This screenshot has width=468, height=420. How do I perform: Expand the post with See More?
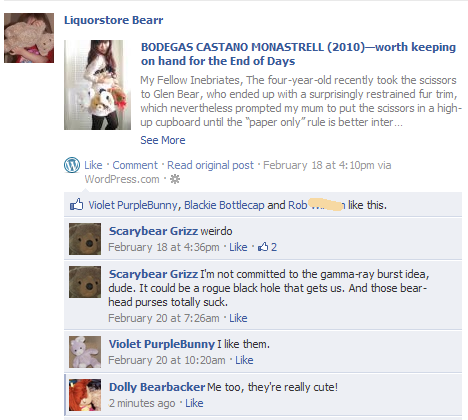[x=163, y=140]
